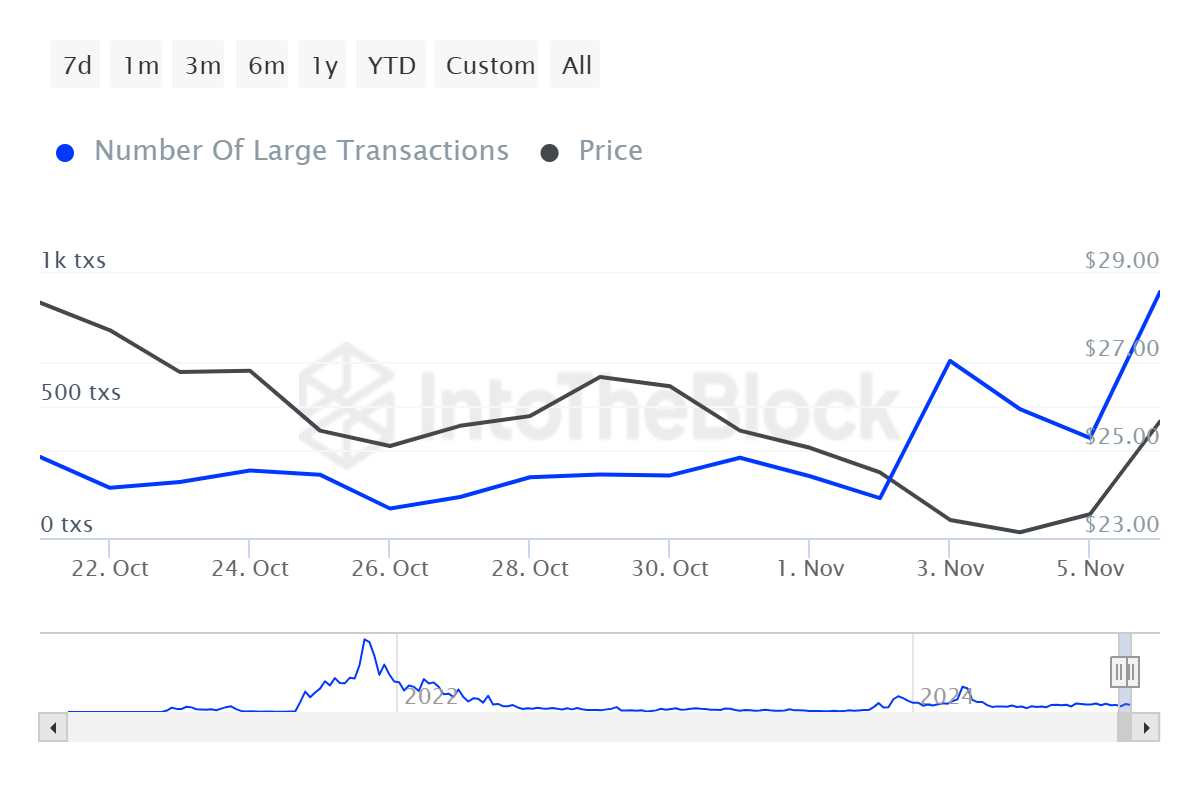Image resolution: width=1200 pixels, height=800 pixels.
Task: Select the YTD range button
Action: 391,66
